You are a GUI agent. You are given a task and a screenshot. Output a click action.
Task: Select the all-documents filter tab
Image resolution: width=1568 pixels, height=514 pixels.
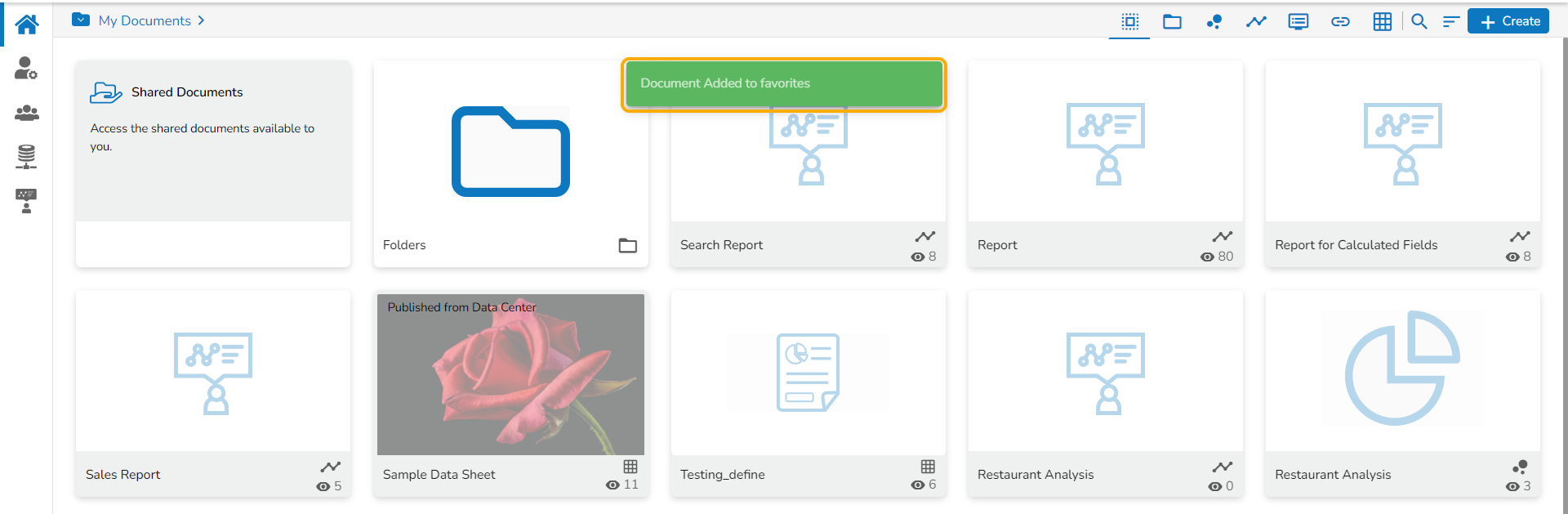click(1129, 22)
